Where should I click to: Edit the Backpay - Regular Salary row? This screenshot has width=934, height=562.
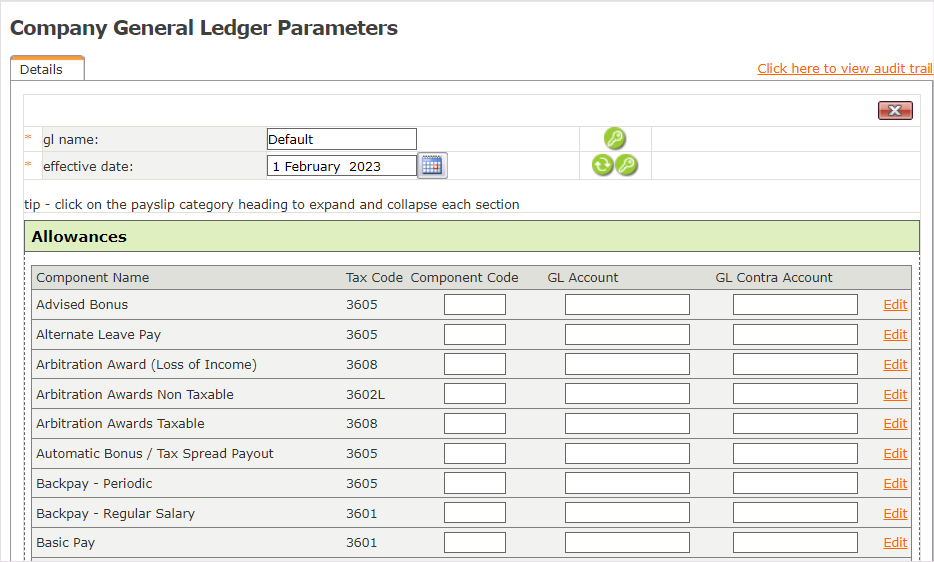[895, 514]
